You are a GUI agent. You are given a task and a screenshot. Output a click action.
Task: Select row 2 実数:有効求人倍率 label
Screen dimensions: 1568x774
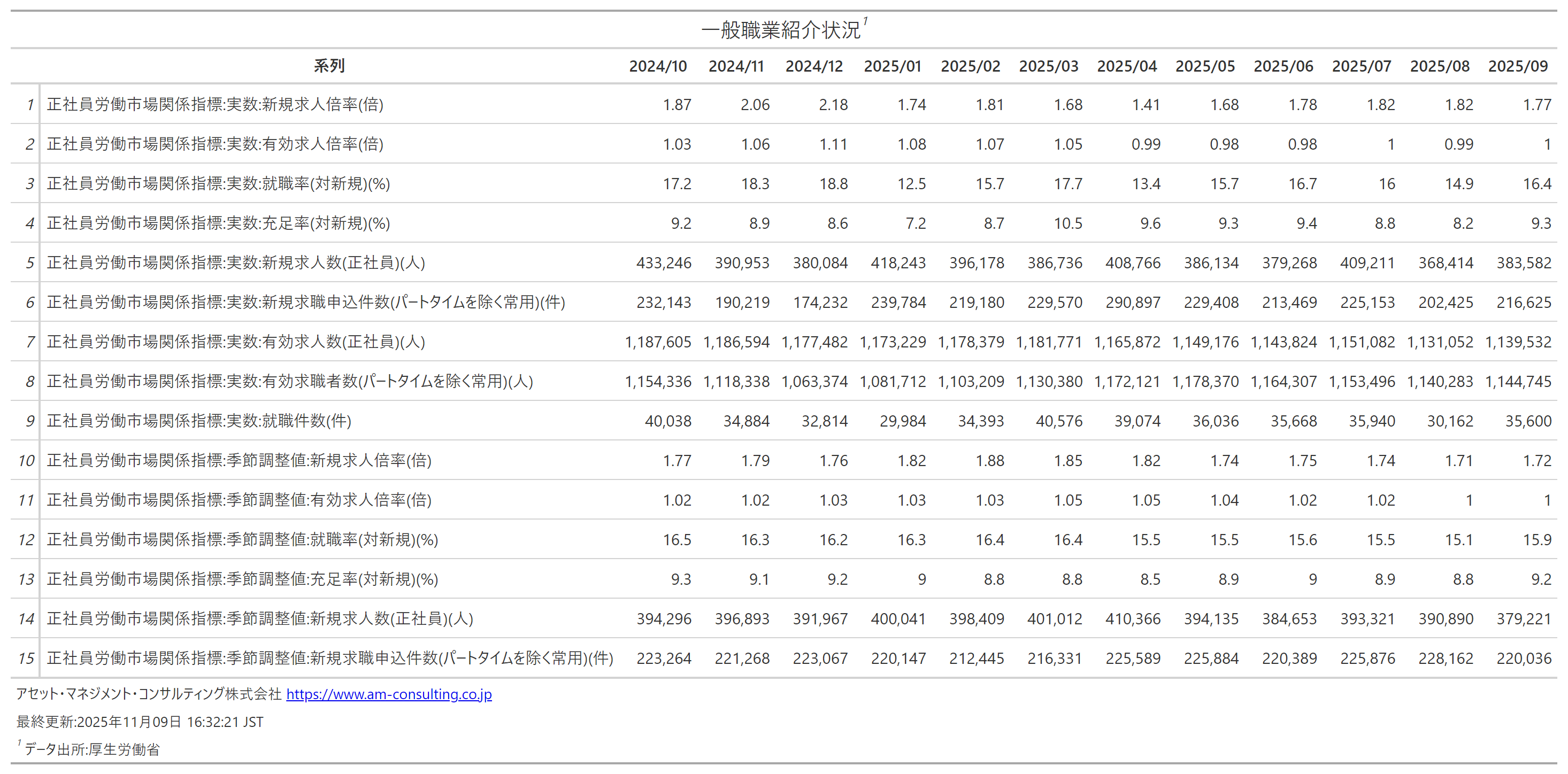click(215, 144)
